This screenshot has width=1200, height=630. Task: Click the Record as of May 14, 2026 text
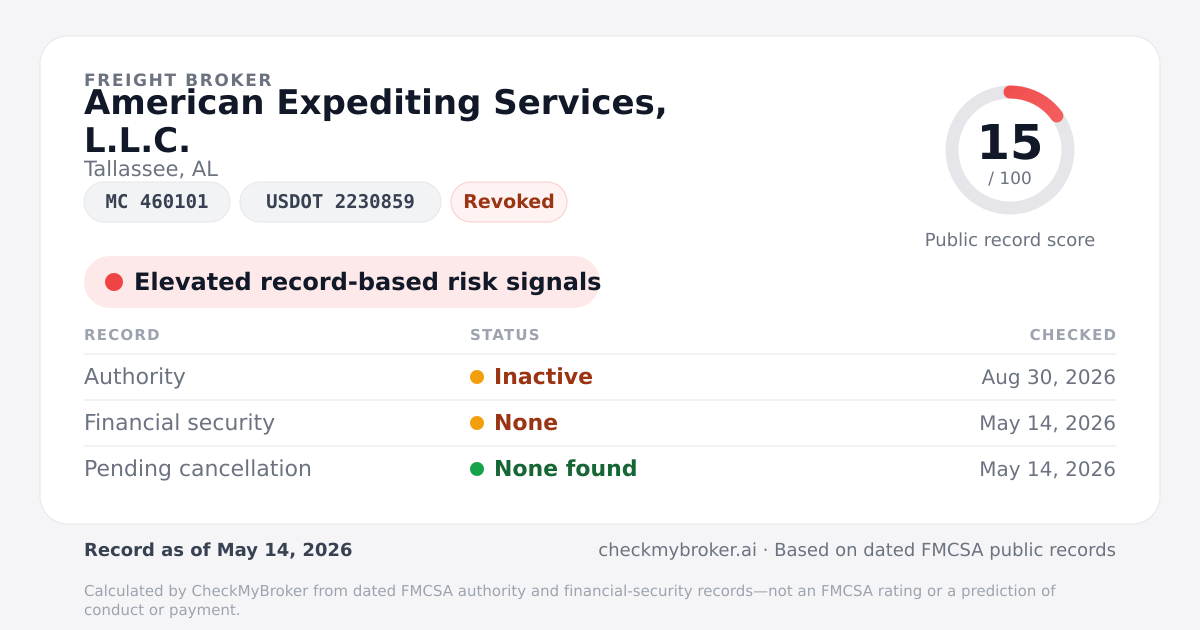click(218, 550)
